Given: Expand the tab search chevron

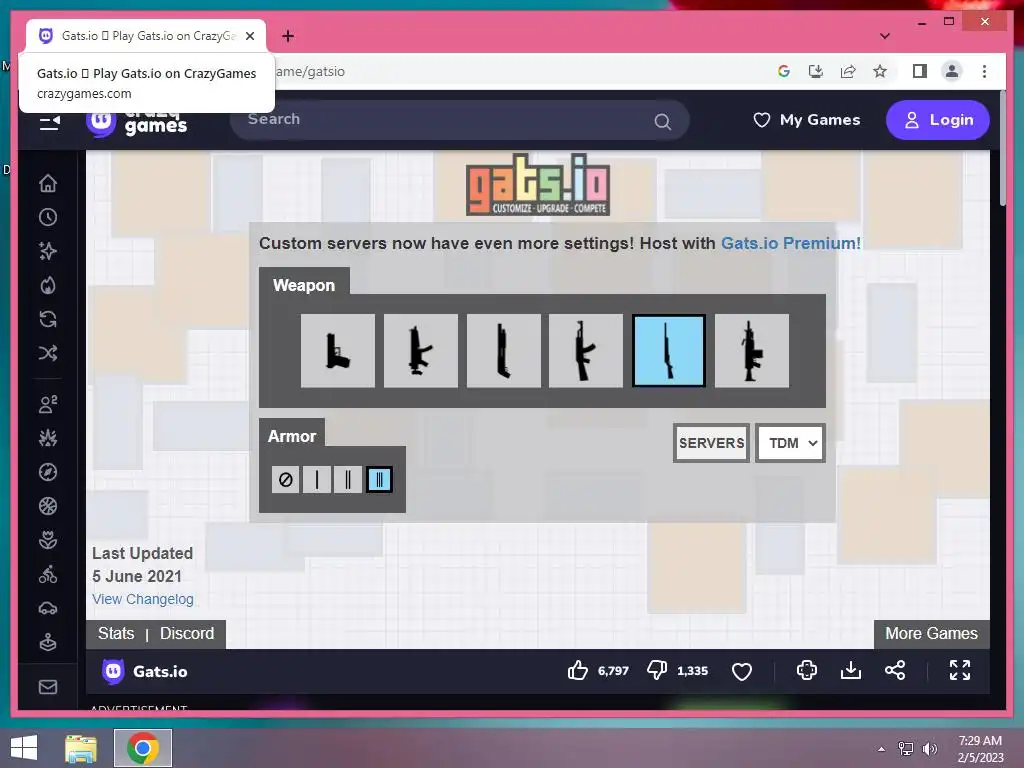Looking at the screenshot, I should pyautogui.click(x=884, y=36).
